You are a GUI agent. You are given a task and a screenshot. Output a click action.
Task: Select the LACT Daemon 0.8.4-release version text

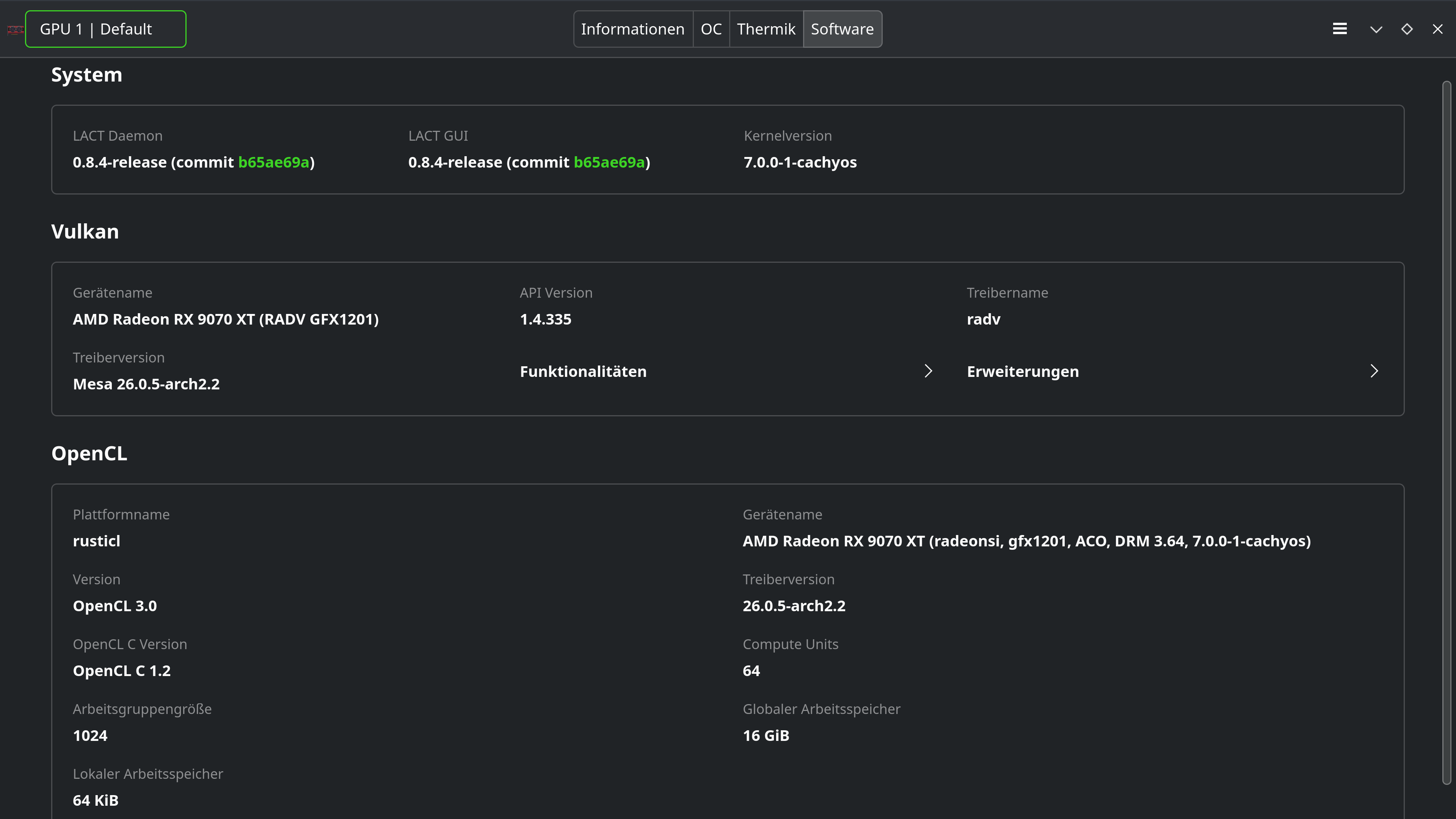coord(194,162)
